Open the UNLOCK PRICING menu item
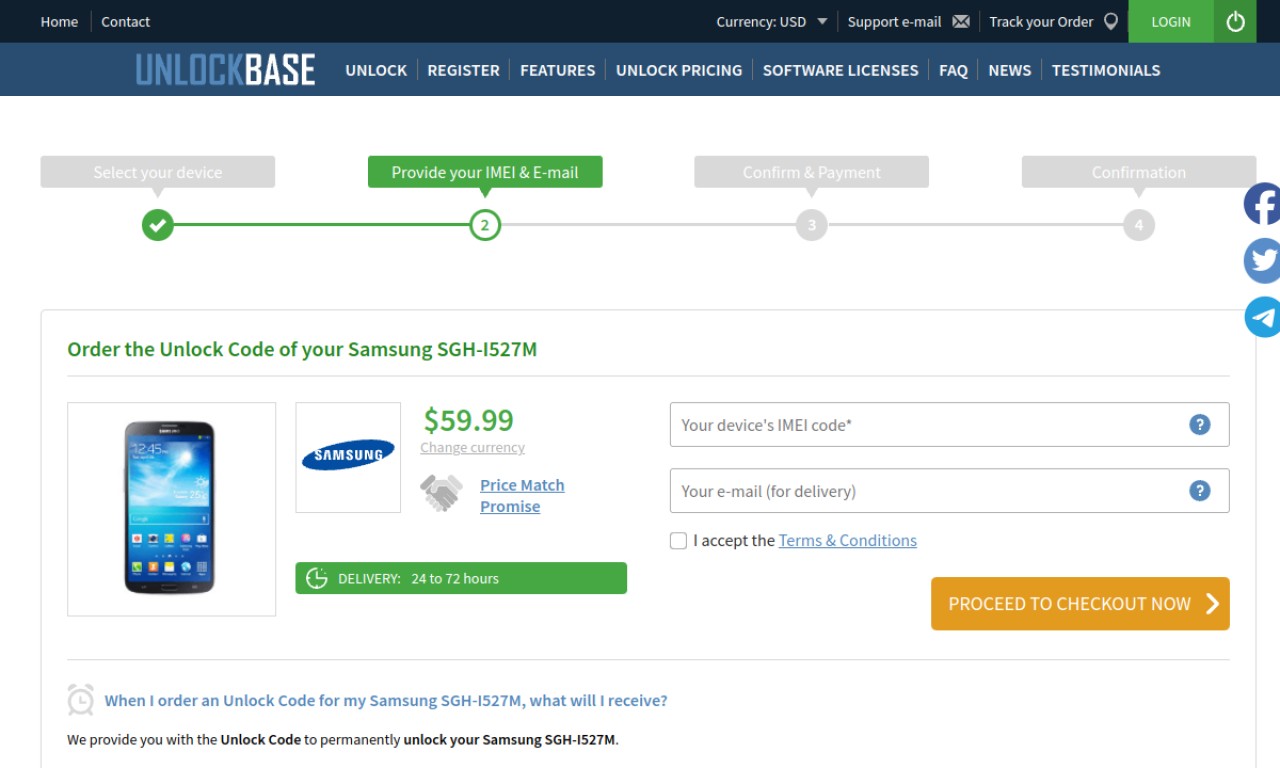This screenshot has height=768, width=1280. (x=679, y=70)
